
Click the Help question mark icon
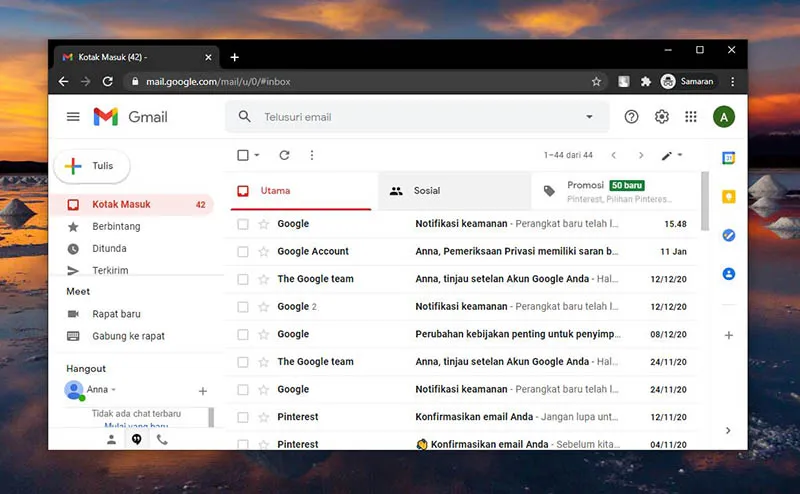coord(631,117)
